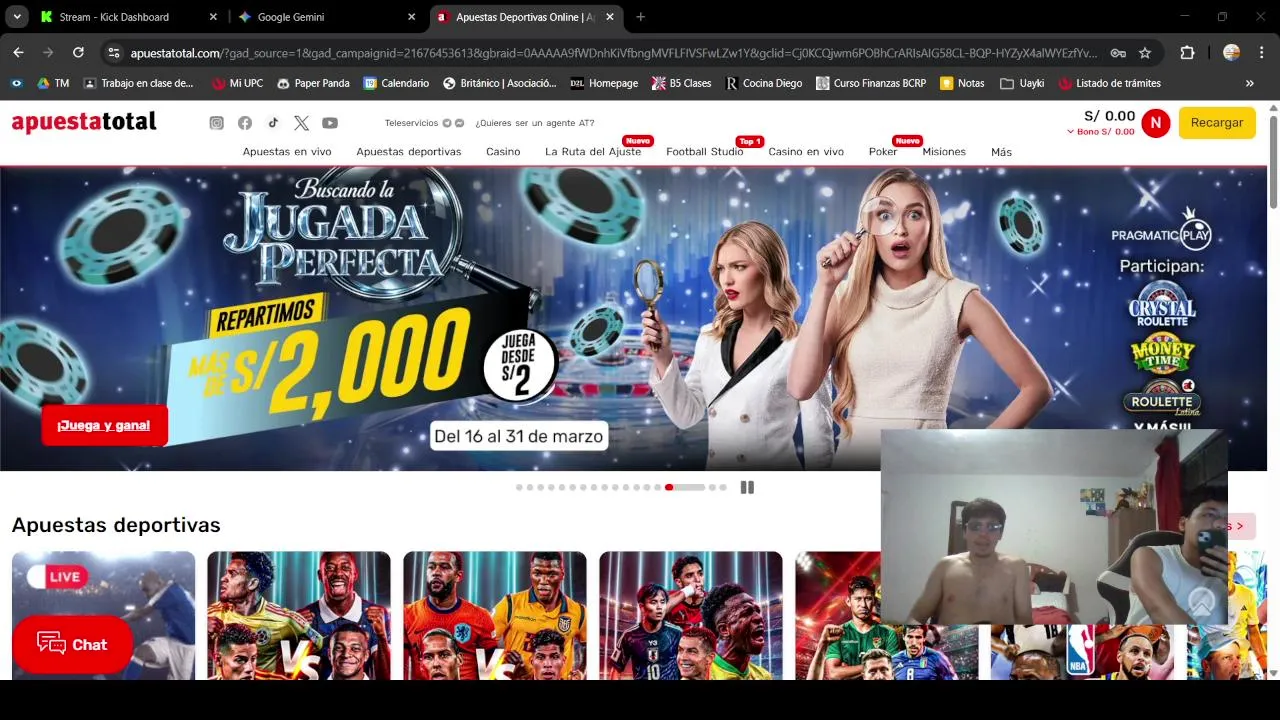Image resolution: width=1280 pixels, height=720 pixels.
Task: Open Football Studio menu item
Action: pyautogui.click(x=705, y=152)
